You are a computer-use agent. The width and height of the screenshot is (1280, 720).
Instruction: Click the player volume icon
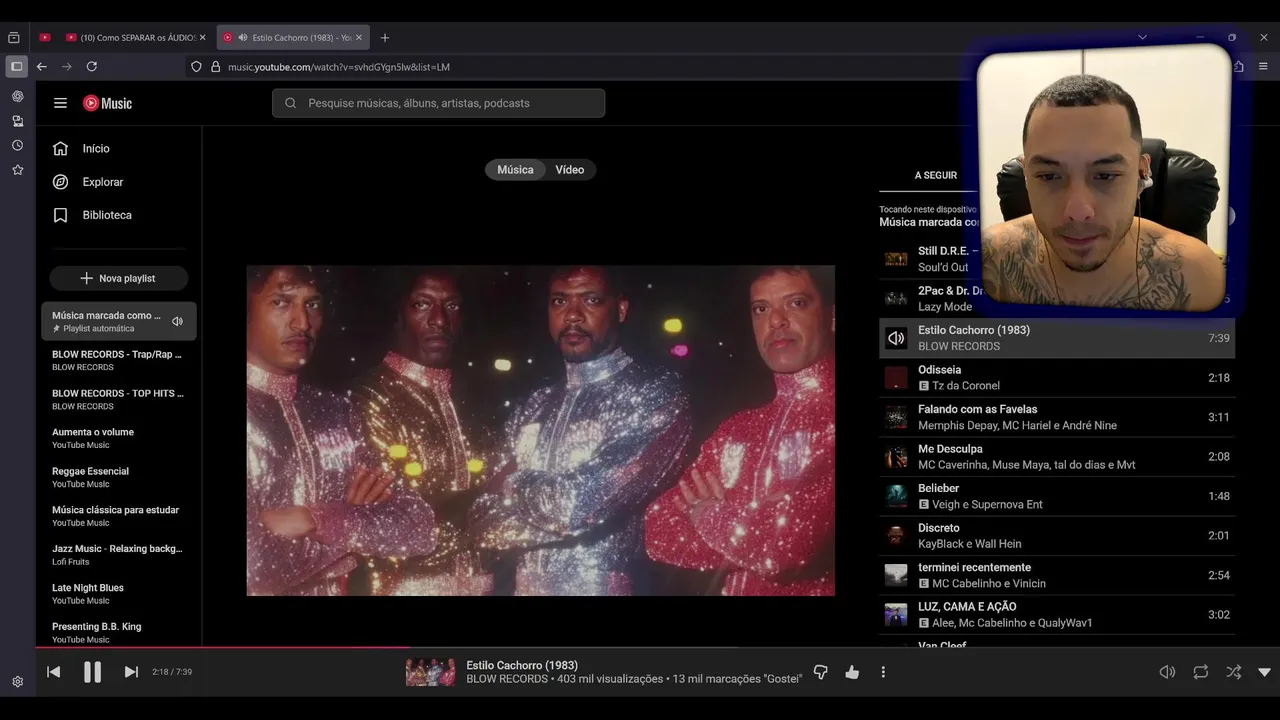click(x=1167, y=672)
